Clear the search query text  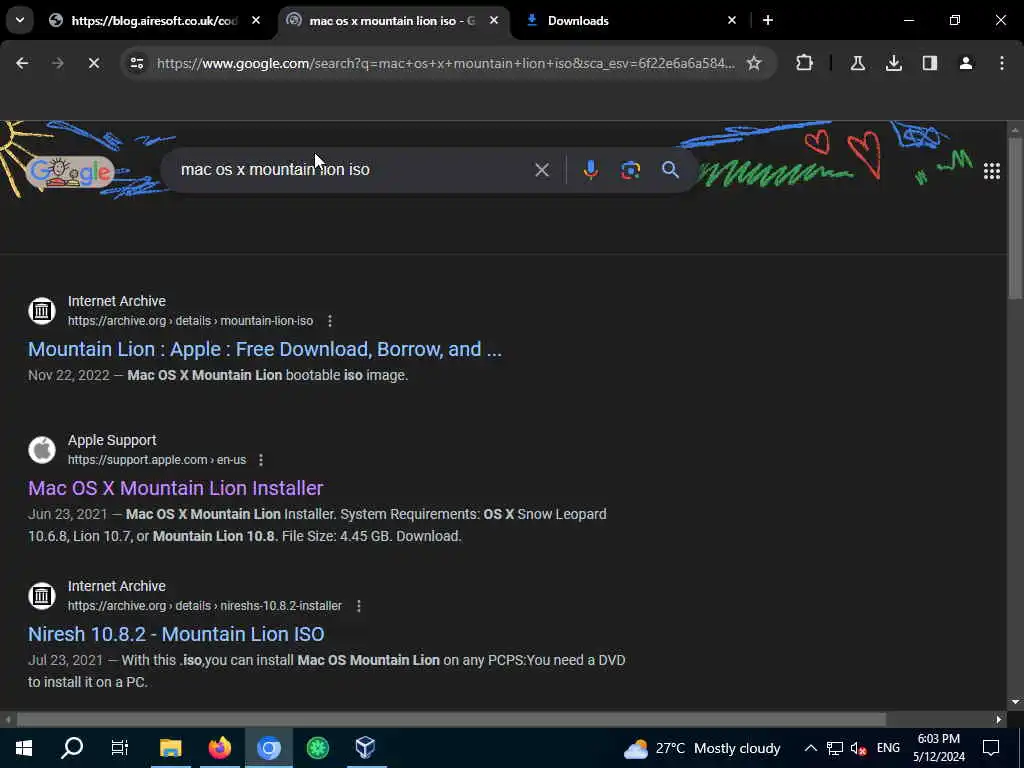(x=541, y=170)
